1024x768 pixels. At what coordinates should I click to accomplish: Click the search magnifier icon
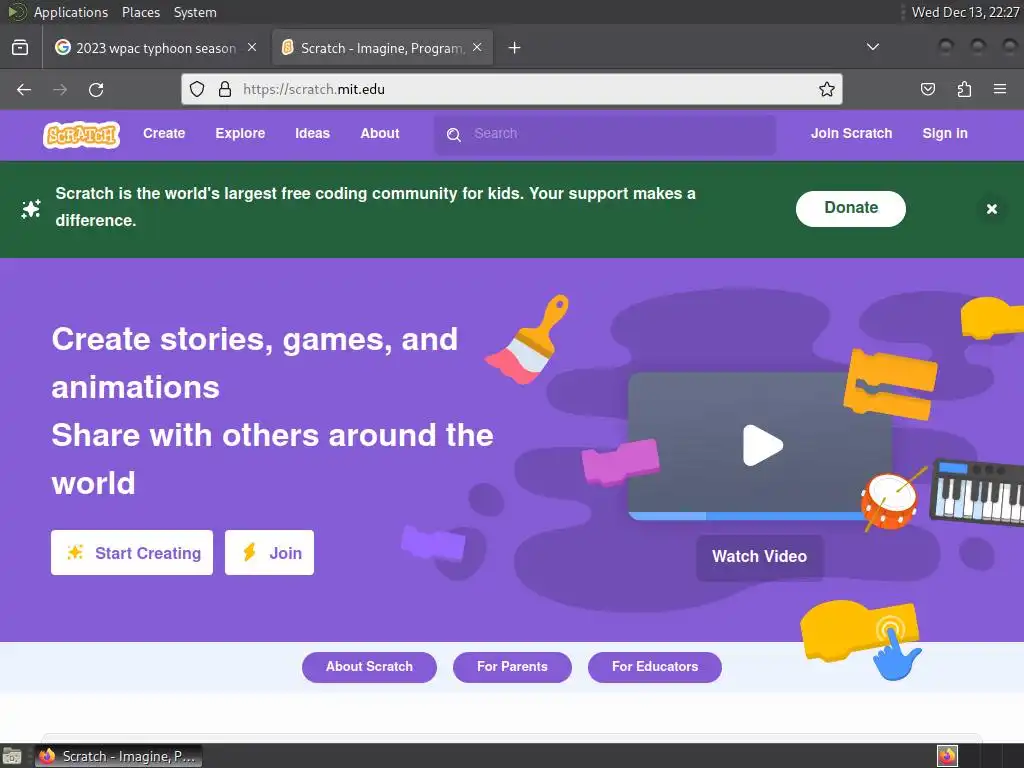(454, 135)
